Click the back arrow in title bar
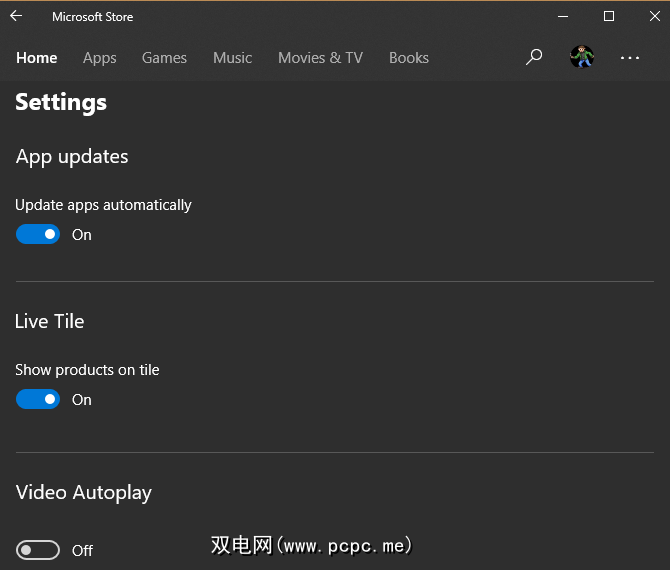This screenshot has height=570, width=670. click(16, 16)
